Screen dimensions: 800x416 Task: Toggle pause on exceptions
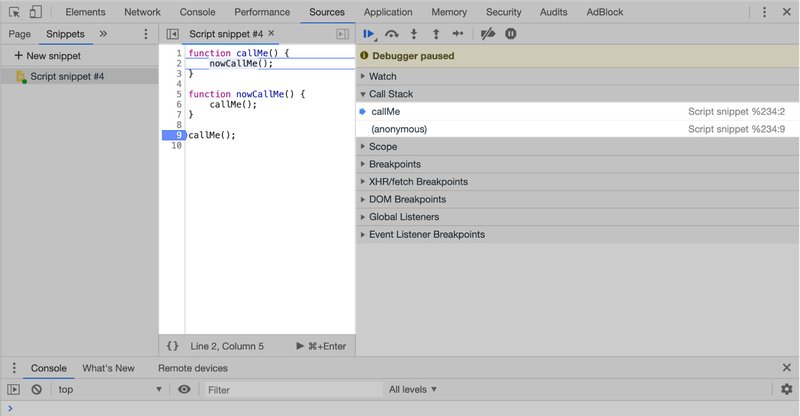[511, 34]
